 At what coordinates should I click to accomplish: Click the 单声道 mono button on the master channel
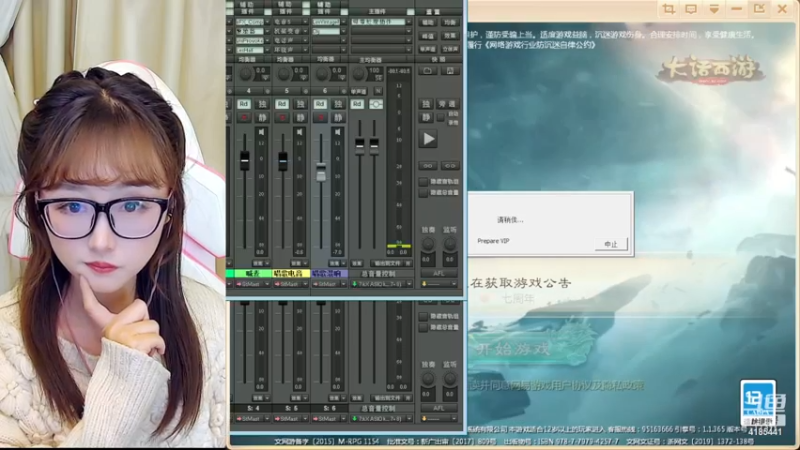point(359,91)
